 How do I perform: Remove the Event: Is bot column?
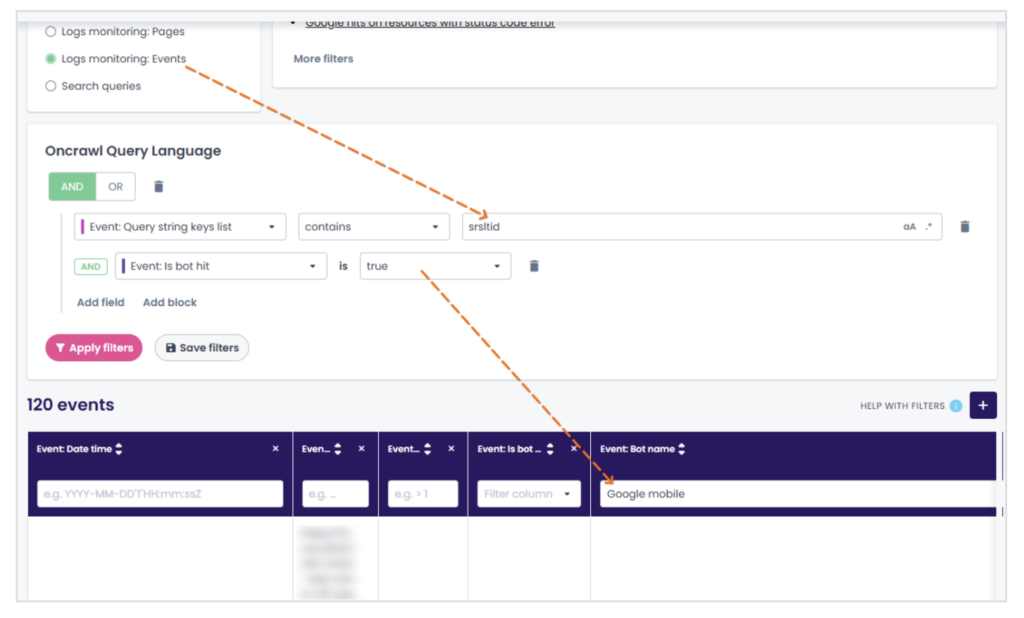[x=574, y=448]
